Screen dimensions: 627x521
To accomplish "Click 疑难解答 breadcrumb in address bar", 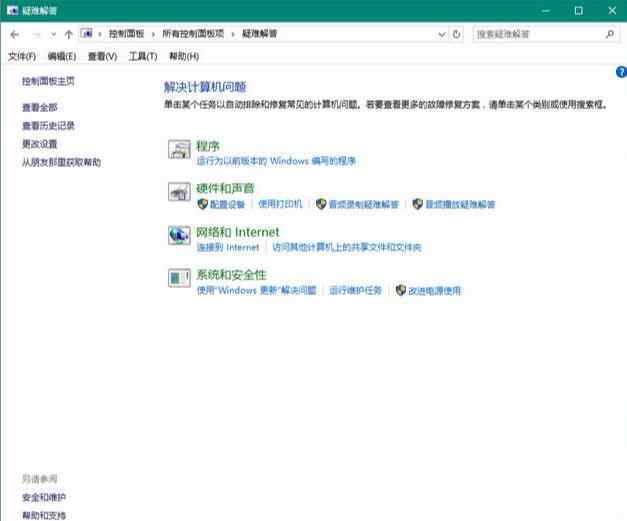I will click(x=260, y=34).
